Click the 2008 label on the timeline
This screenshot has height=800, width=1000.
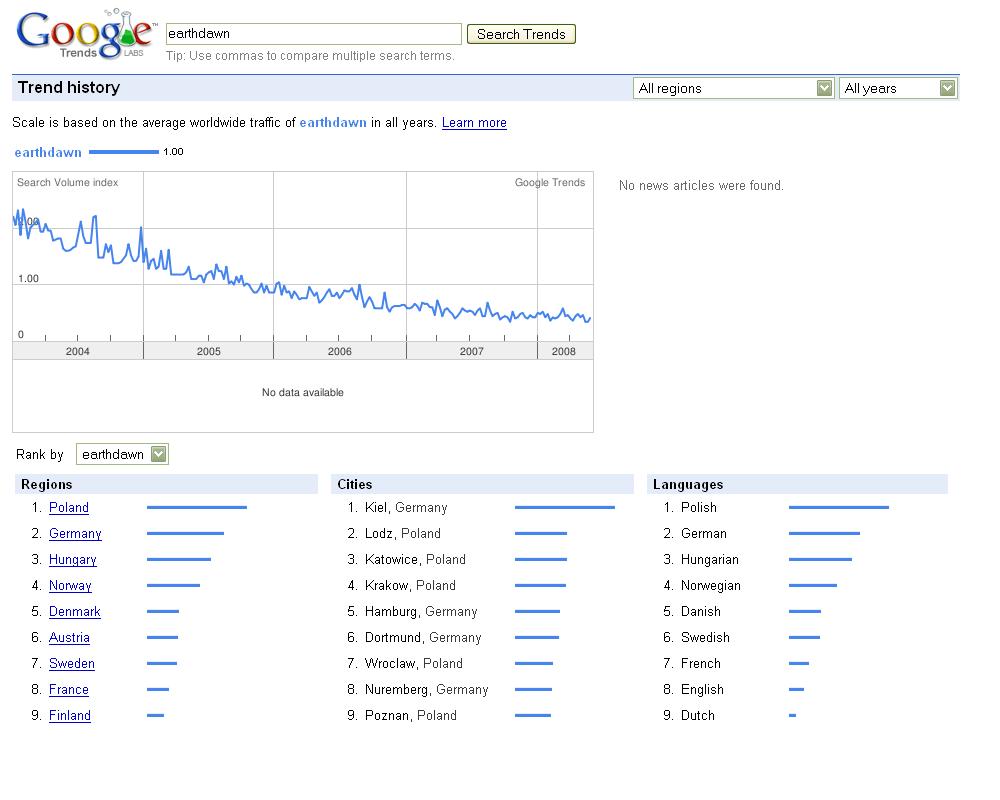tap(564, 351)
